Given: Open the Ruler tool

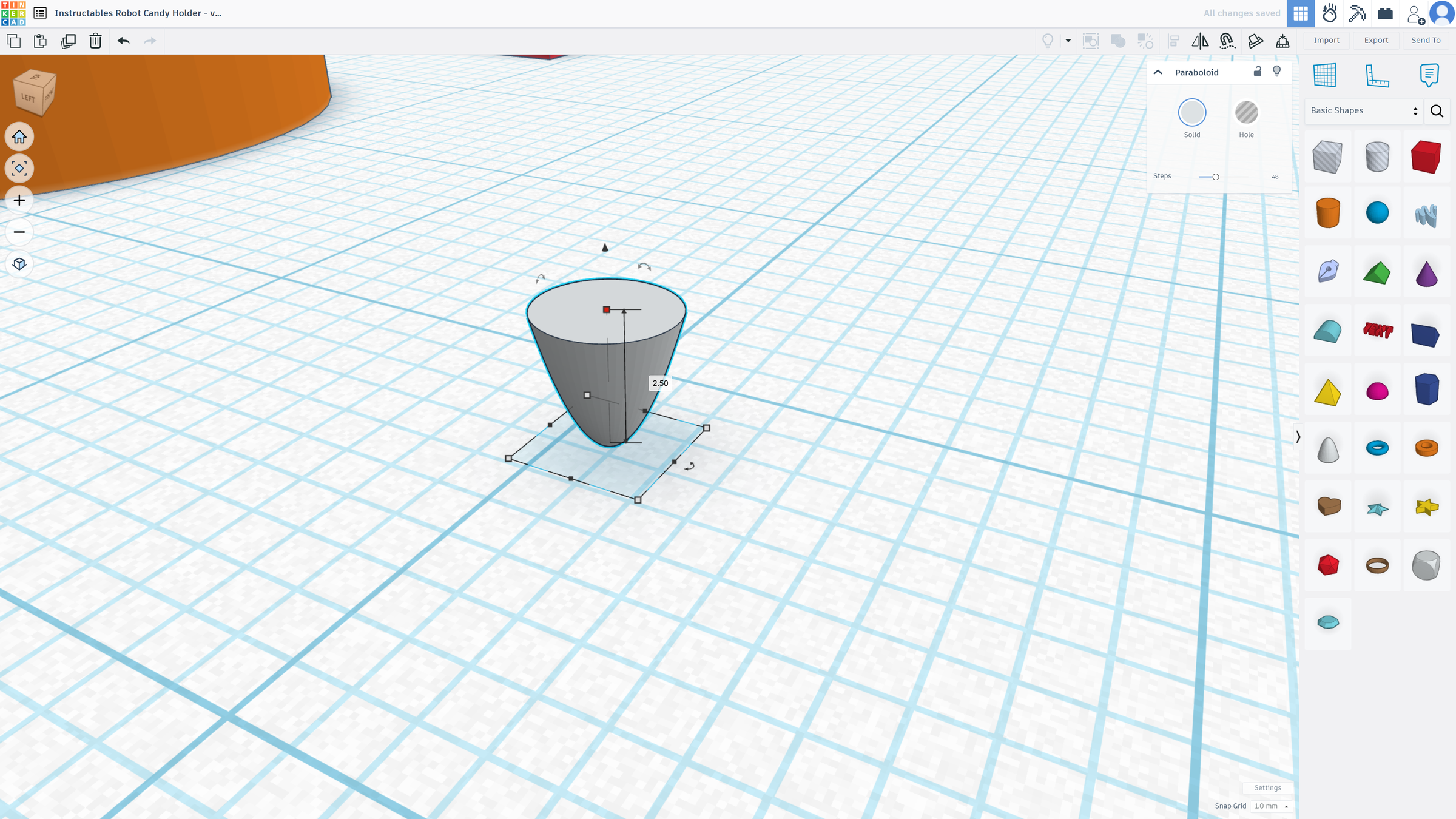Looking at the screenshot, I should [1377, 75].
